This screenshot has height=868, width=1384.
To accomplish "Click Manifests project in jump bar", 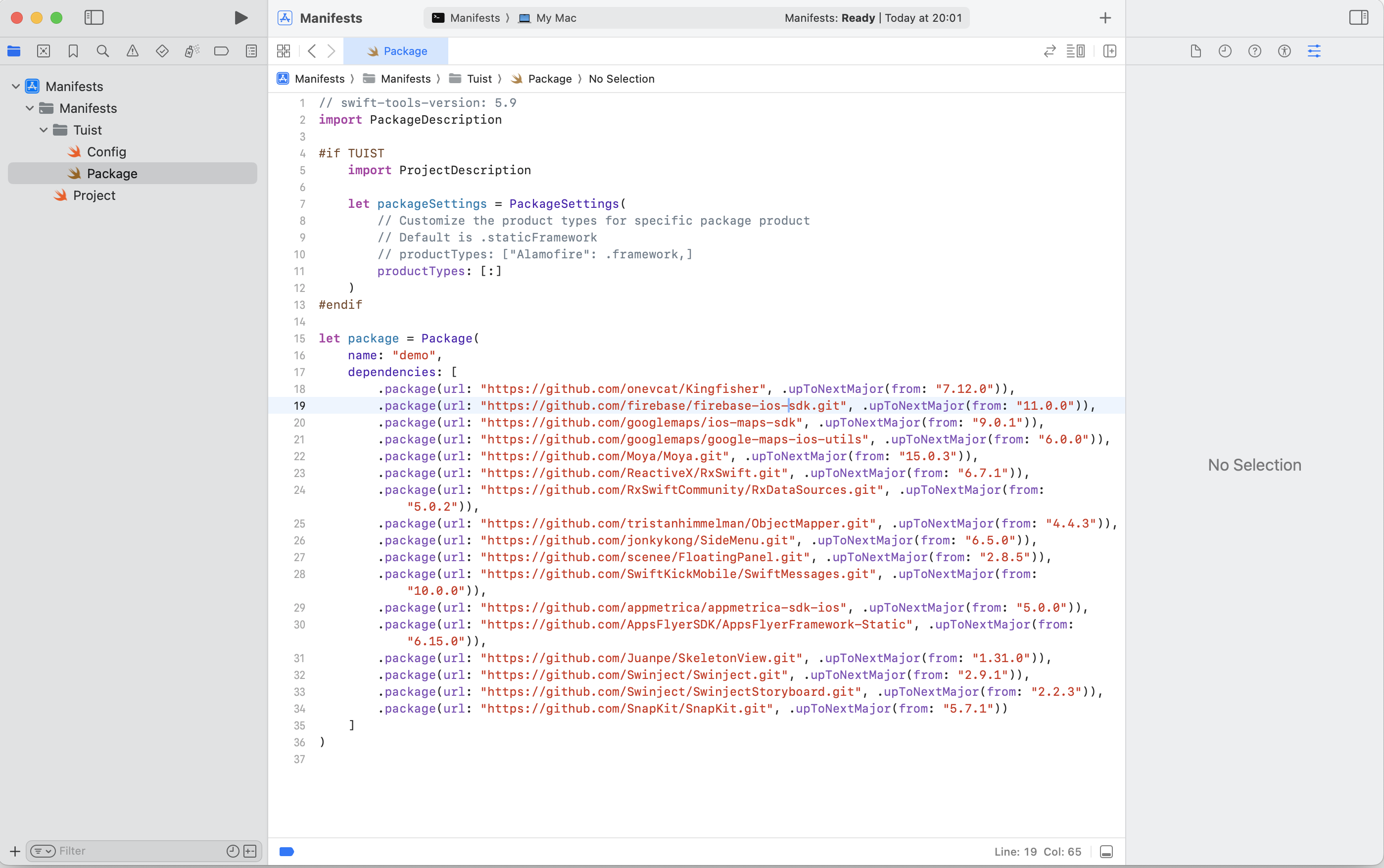I will (x=311, y=79).
